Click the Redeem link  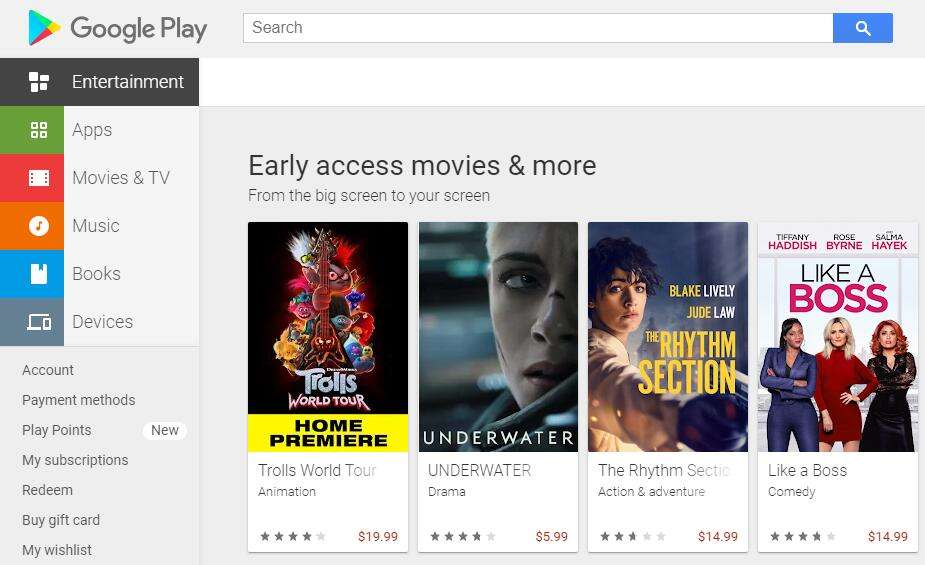point(47,490)
